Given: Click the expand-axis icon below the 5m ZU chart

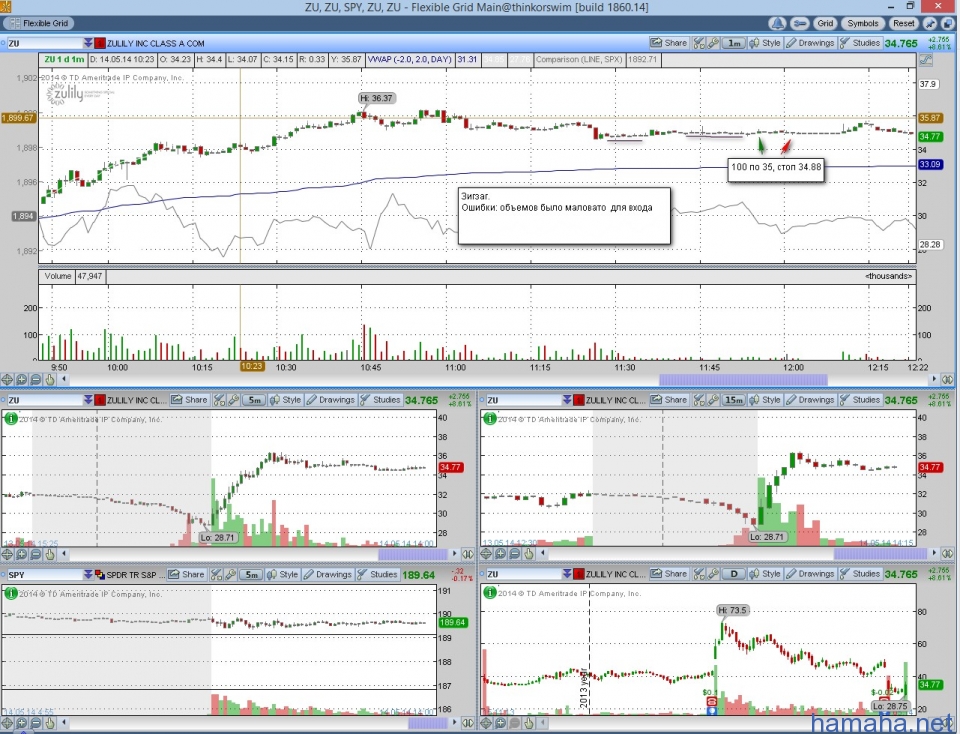Looking at the screenshot, I should 468,554.
